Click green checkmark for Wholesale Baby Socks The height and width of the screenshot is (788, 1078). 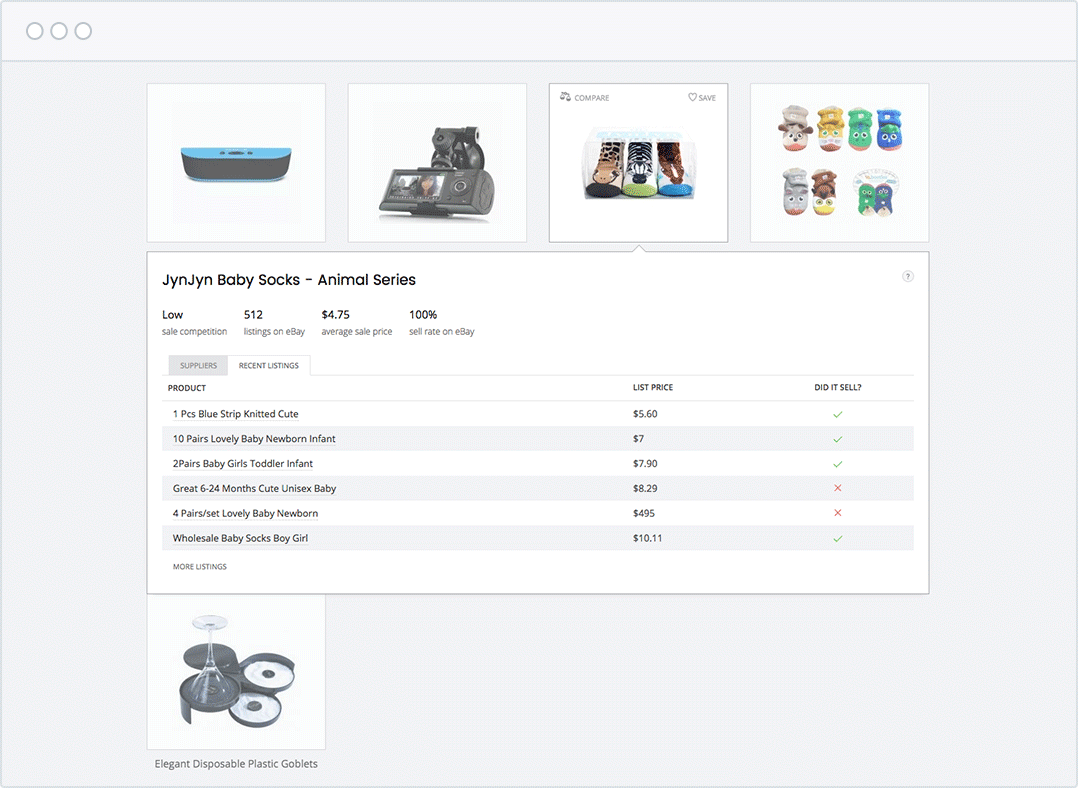[838, 539]
